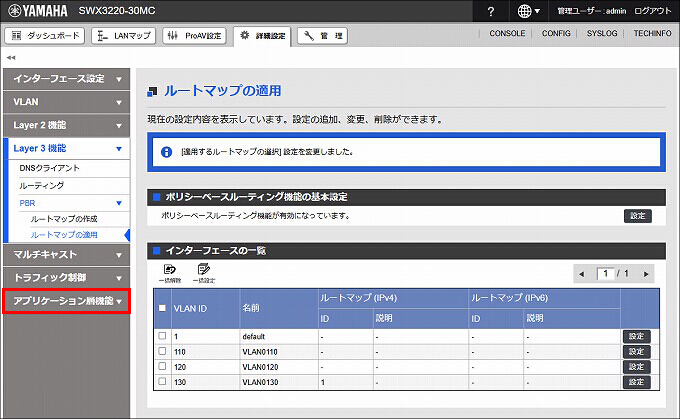Toggle the select-all checkbox in table header
This screenshot has width=680, height=419.
(x=162, y=308)
